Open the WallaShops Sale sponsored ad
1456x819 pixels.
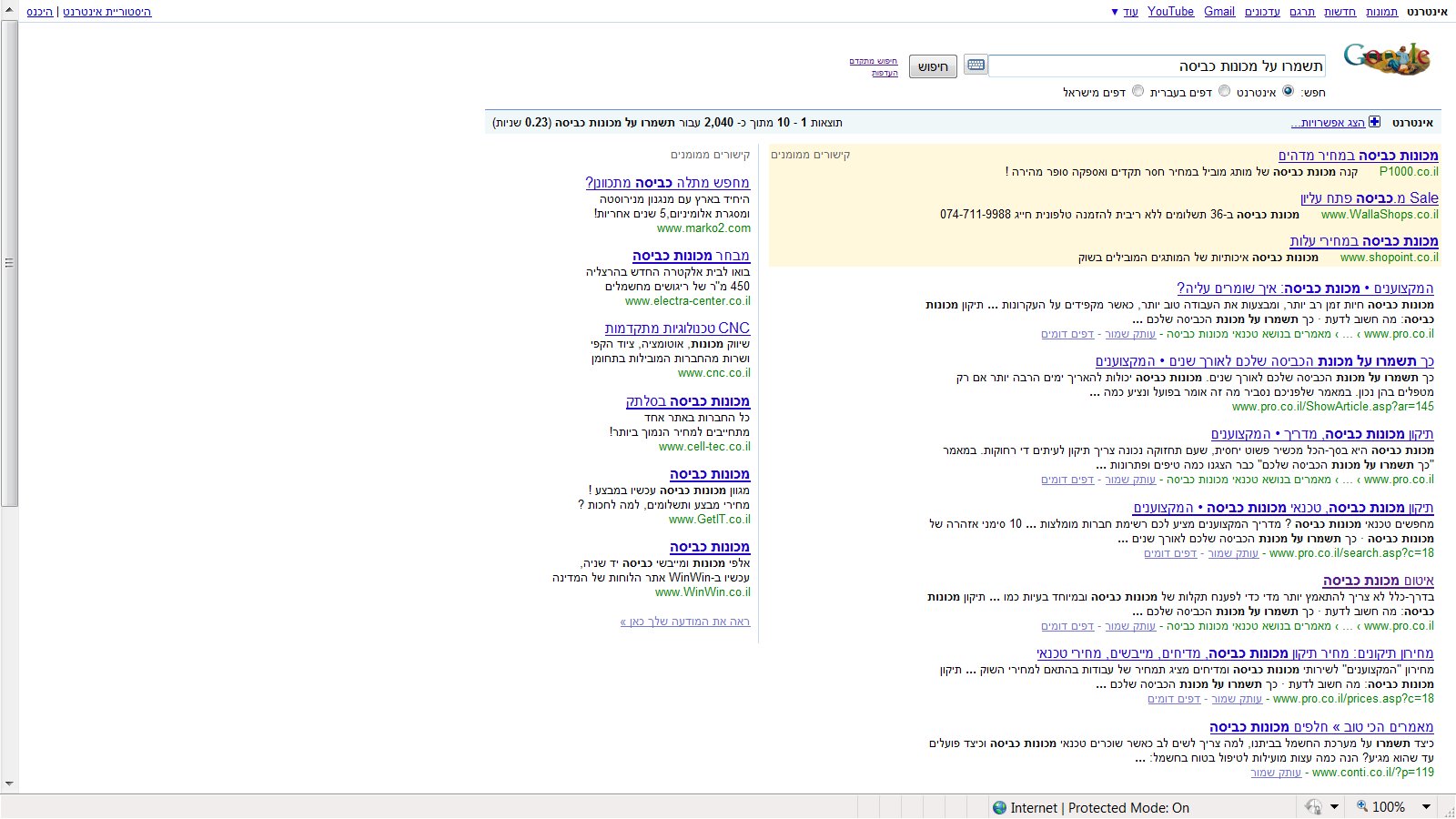(1370, 197)
